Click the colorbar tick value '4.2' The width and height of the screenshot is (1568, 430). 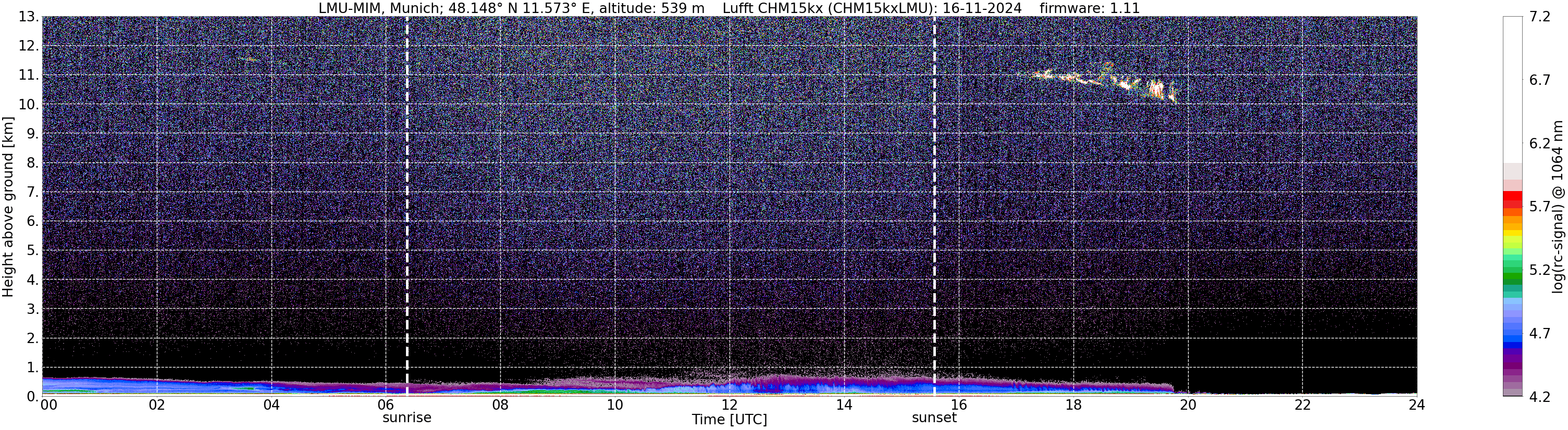(x=1540, y=397)
